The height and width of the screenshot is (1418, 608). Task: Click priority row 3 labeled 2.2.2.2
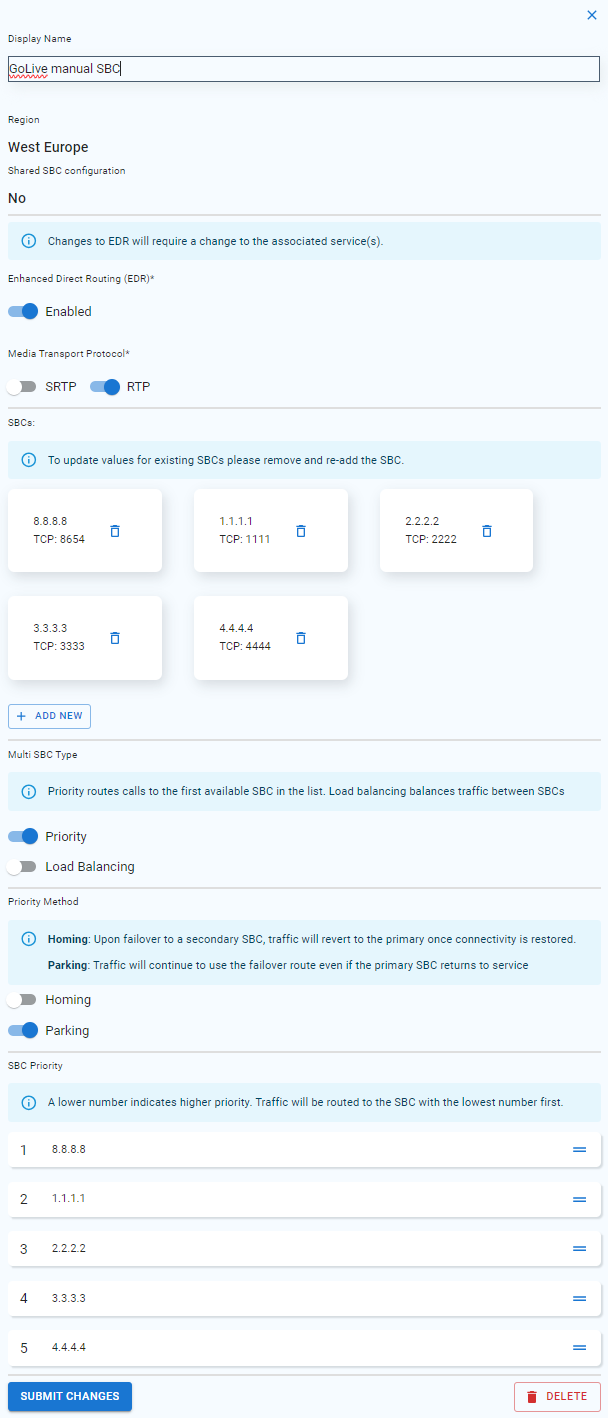[304, 1248]
